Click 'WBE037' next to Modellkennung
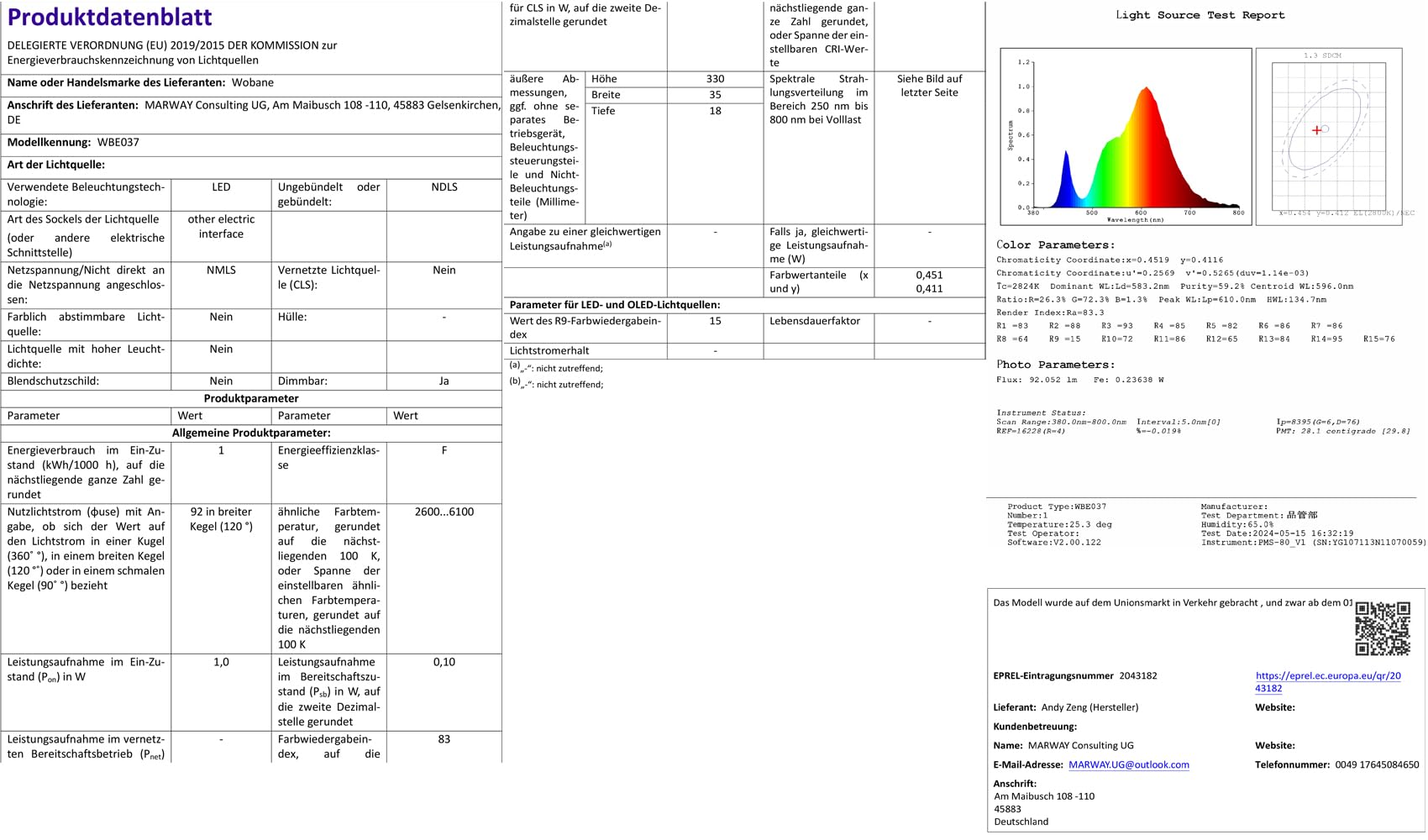This screenshot has width=1428, height=840. tap(118, 142)
